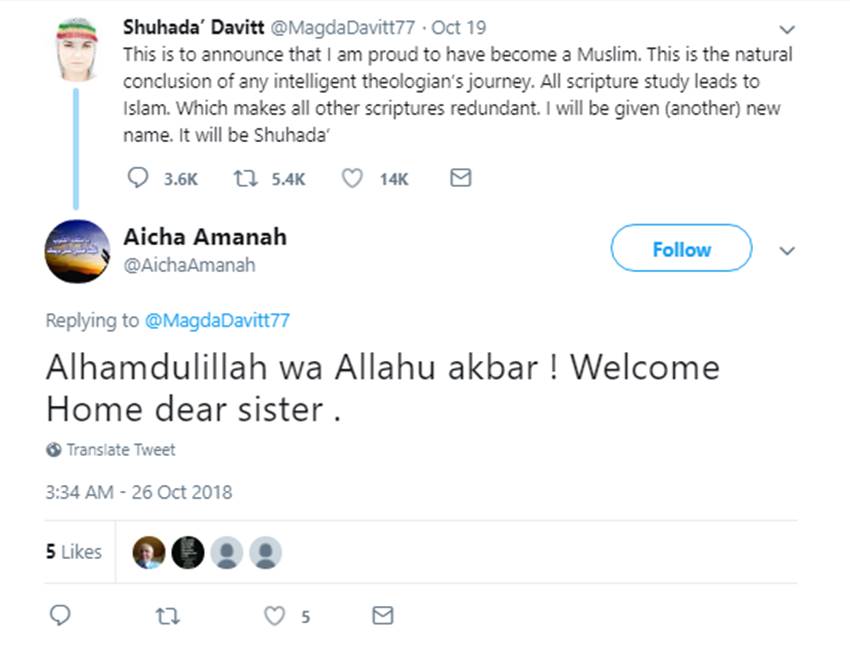Open the 3:34 AM - 26 Oct 2018 timestamp
Screen dimensions: 850x647
click(138, 492)
